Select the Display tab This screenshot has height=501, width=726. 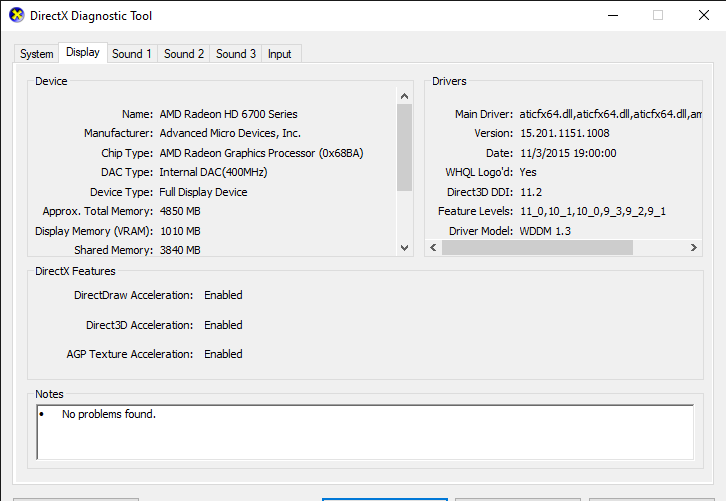[83, 52]
